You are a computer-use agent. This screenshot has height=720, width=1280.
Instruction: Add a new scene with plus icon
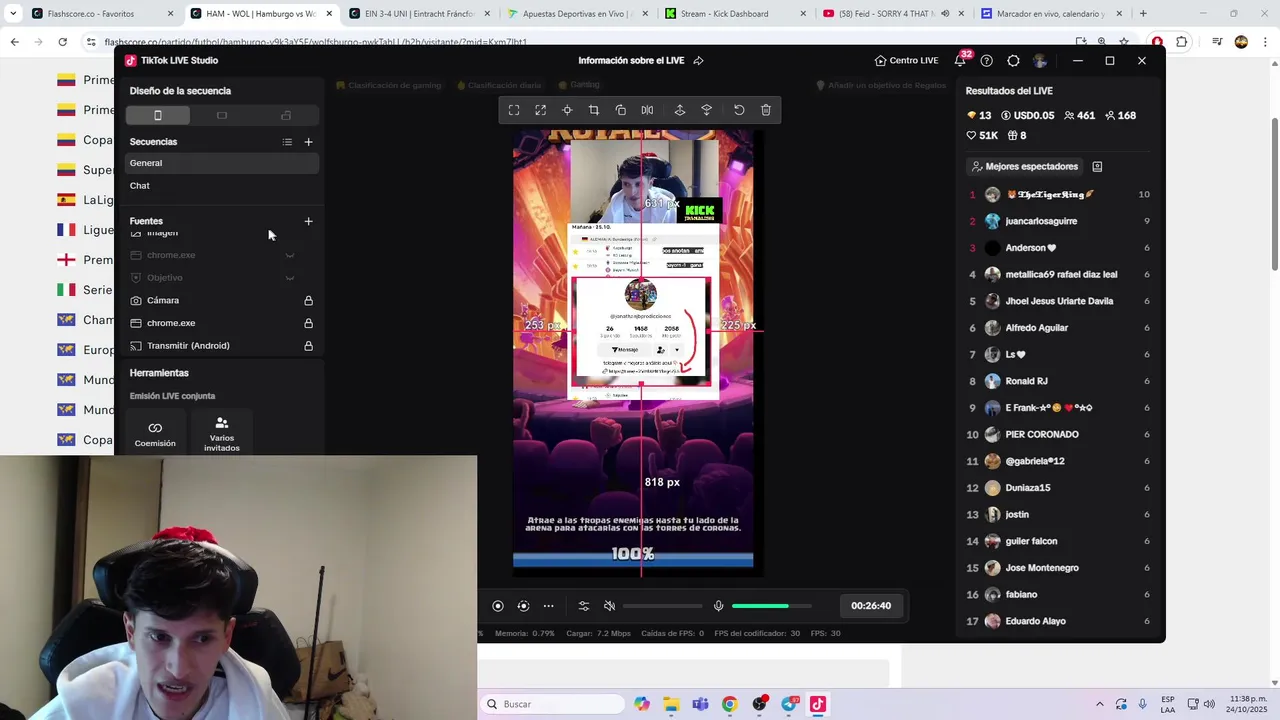308,142
